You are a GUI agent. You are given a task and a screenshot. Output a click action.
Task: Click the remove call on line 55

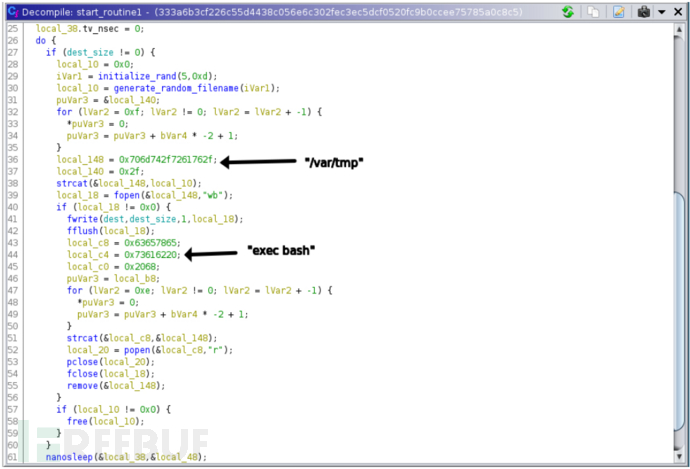[82, 385]
